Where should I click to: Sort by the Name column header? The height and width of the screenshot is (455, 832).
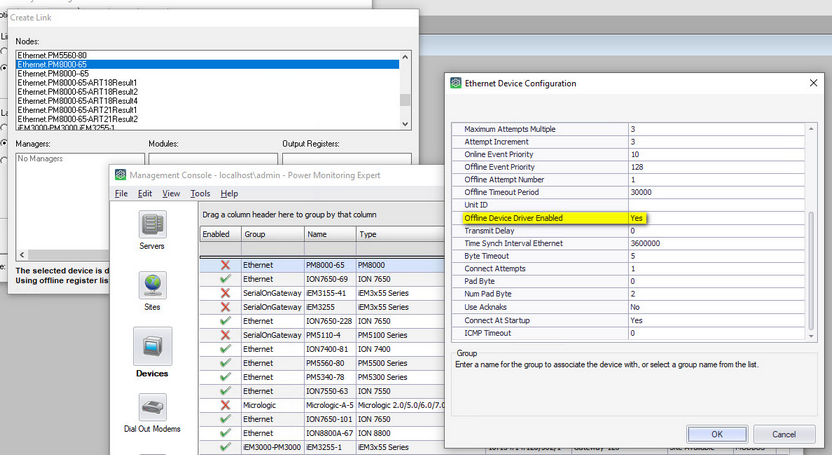330,234
